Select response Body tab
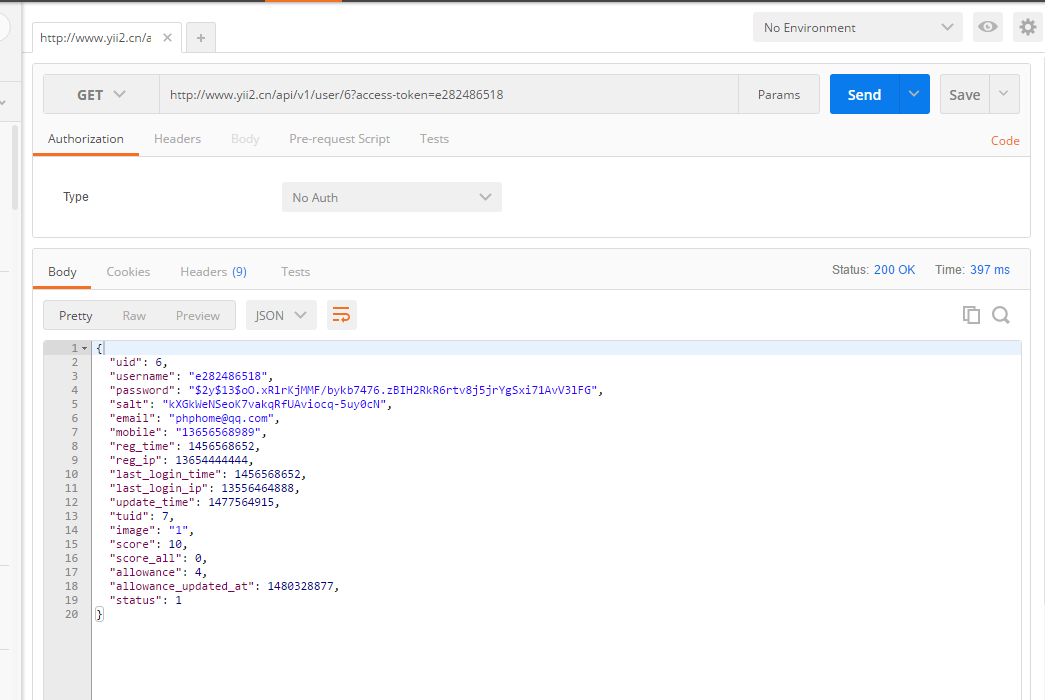The height and width of the screenshot is (700, 1045). (62, 272)
